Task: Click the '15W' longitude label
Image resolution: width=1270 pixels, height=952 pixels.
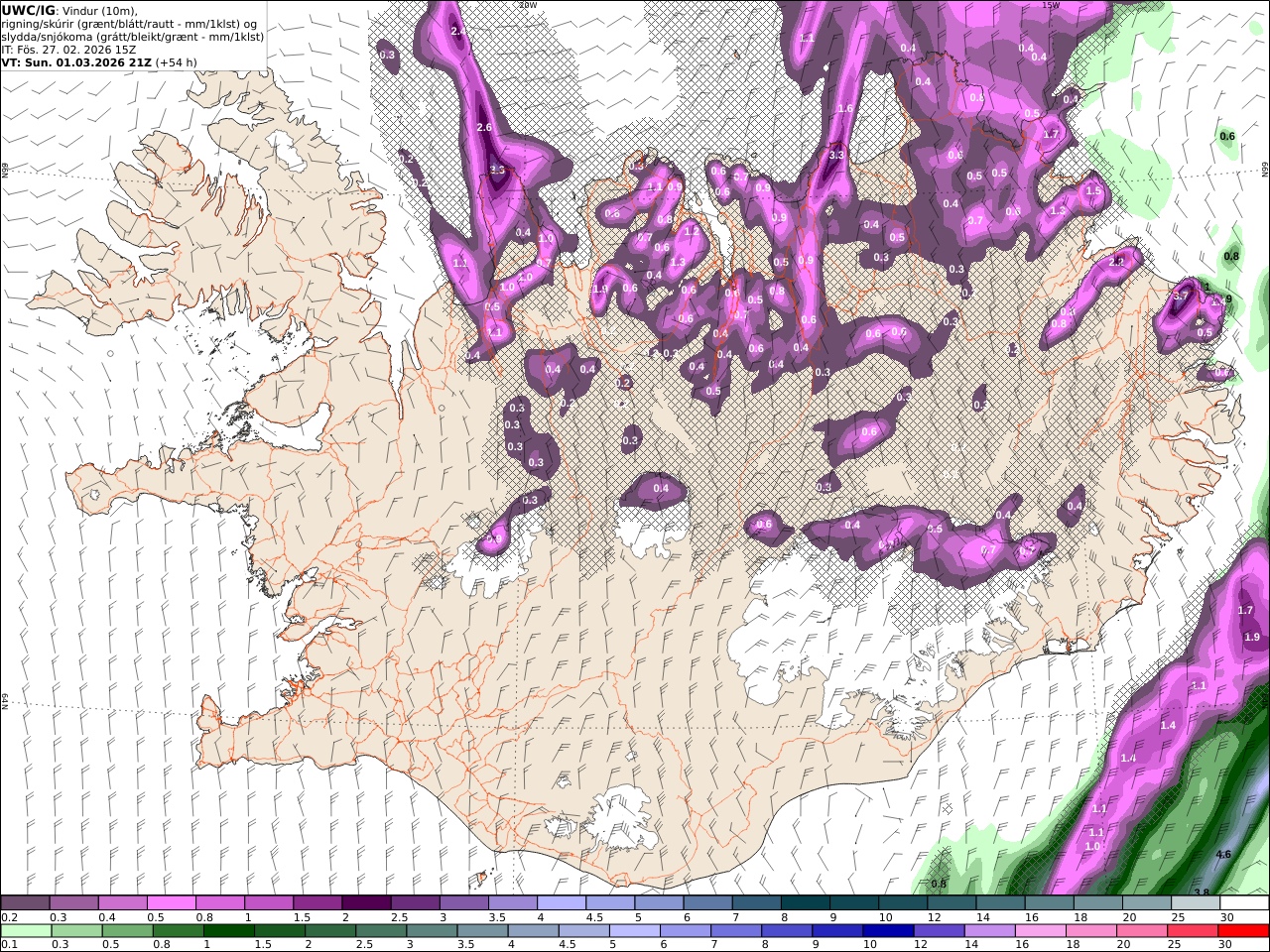Action: [1050, 5]
